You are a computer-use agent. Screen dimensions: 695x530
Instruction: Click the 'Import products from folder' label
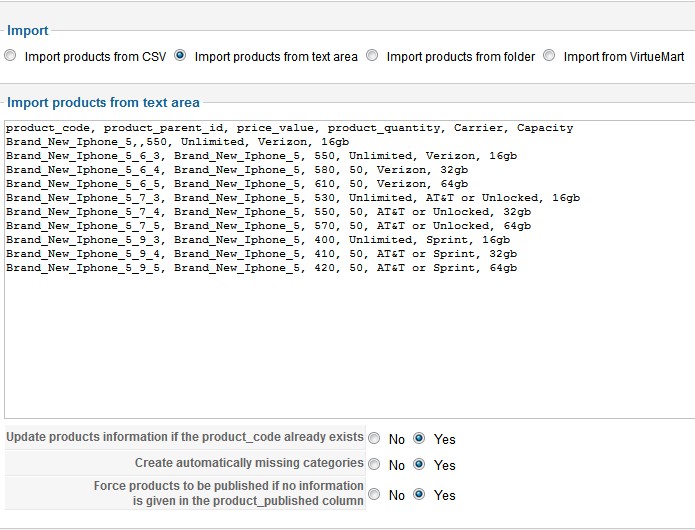(x=461, y=57)
